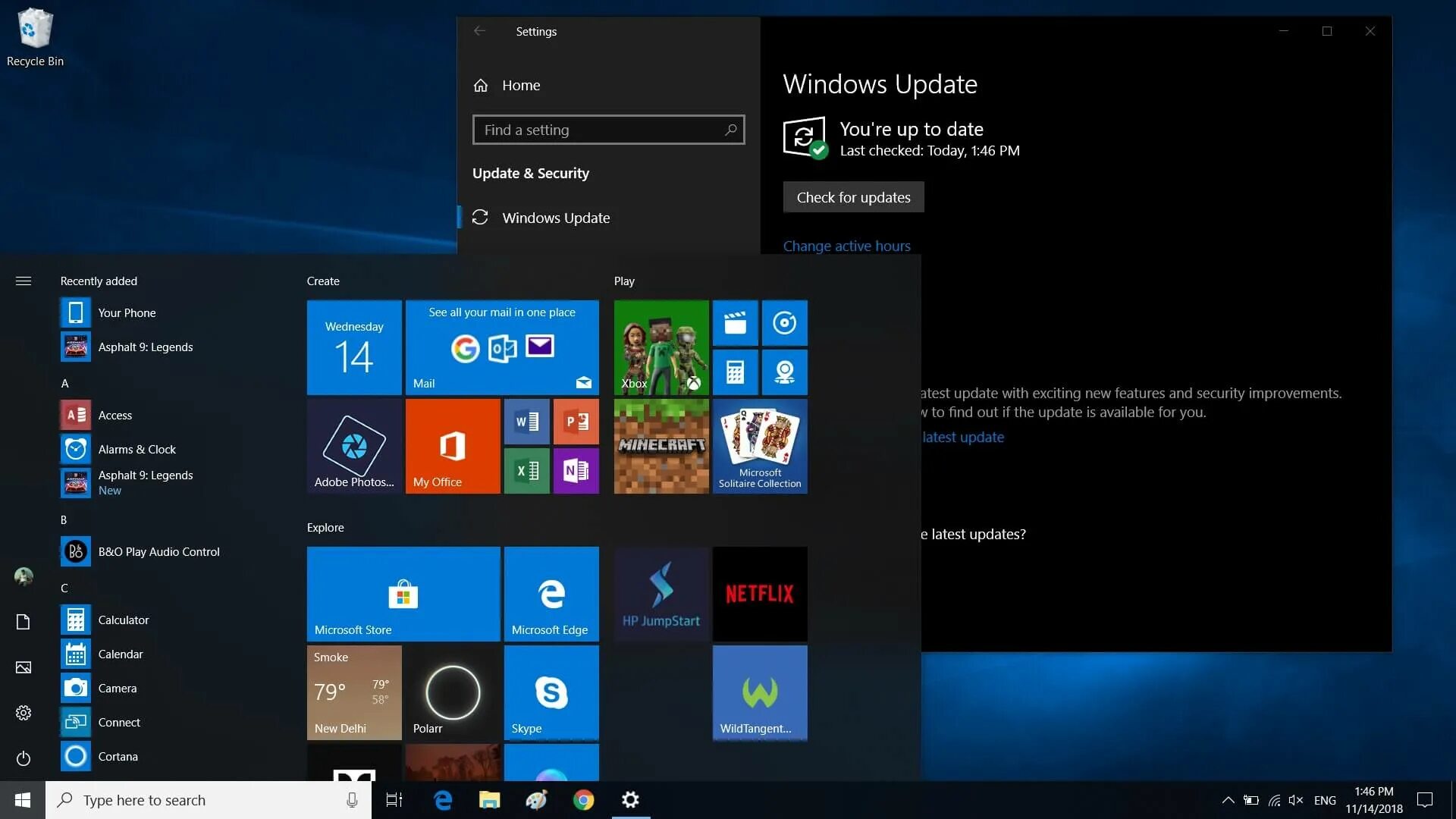Launch the Adobe Photoshop Express tile
This screenshot has width=1456, height=819.
click(354, 446)
